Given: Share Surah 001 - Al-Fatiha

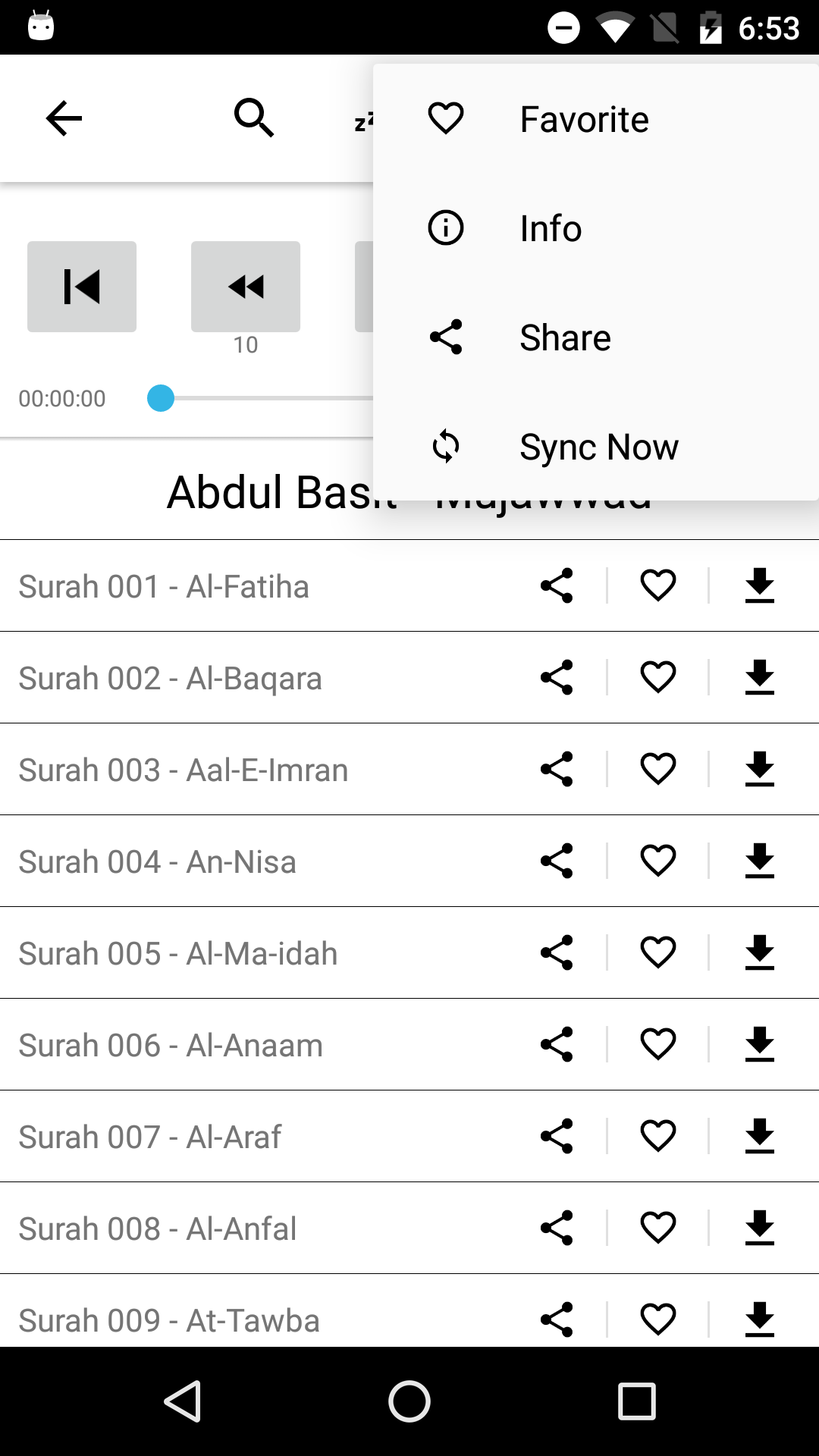Looking at the screenshot, I should point(557,585).
